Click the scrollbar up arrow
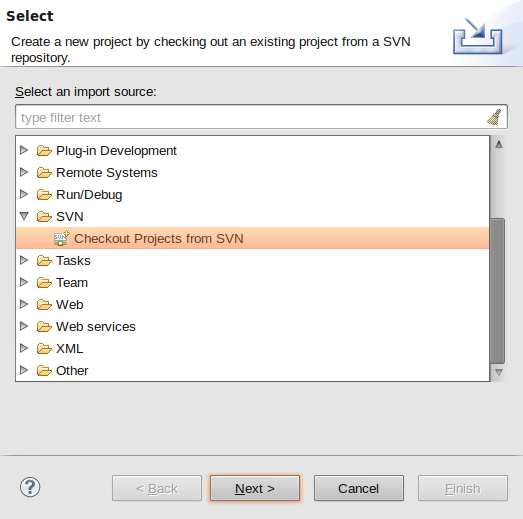Image resolution: width=523 pixels, height=519 pixels. click(x=499, y=144)
